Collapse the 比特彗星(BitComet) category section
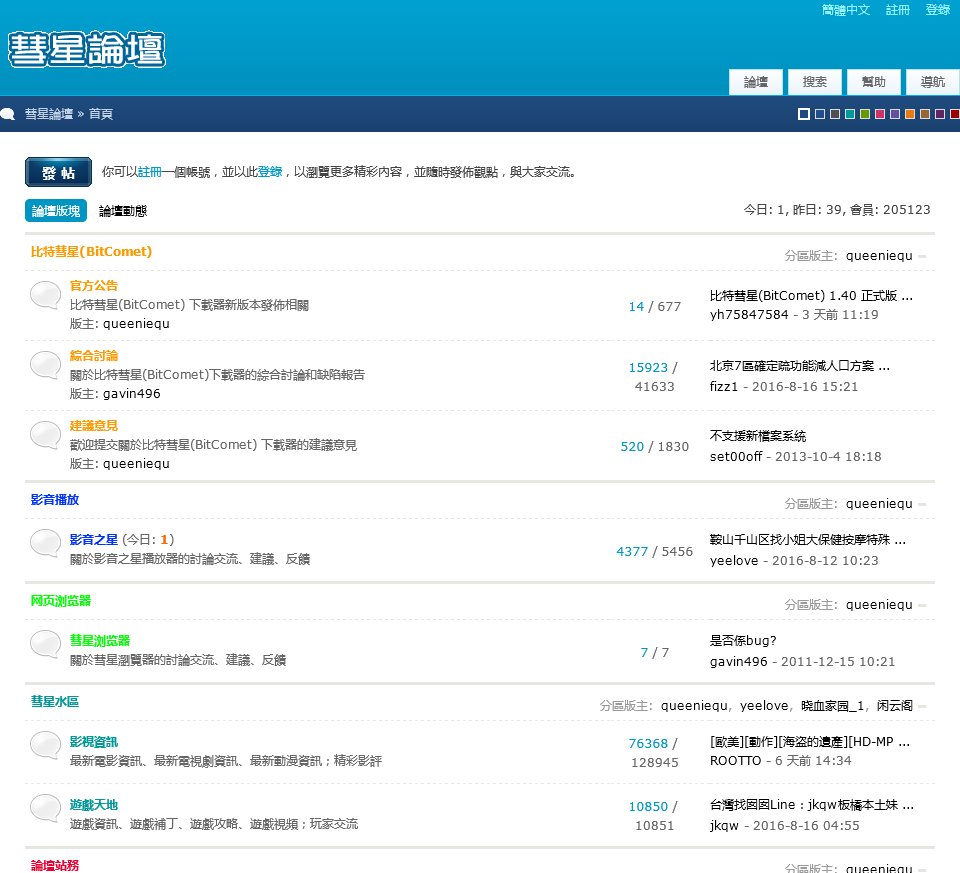 tap(922, 256)
